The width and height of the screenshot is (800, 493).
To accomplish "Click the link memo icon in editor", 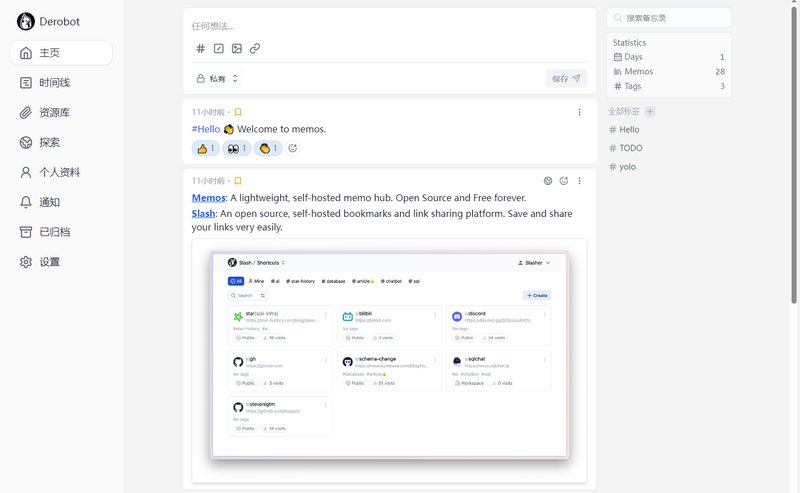I will tap(255, 48).
